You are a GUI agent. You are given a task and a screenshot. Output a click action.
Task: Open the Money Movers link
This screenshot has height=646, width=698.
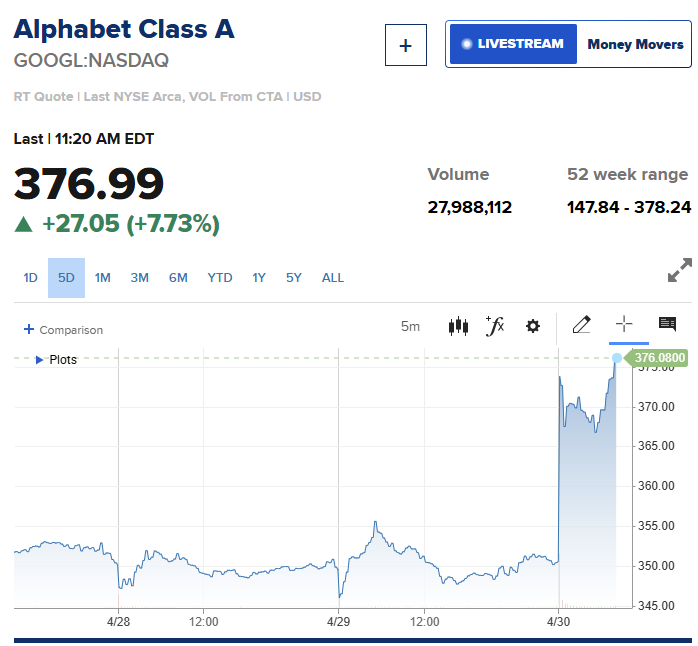click(636, 44)
